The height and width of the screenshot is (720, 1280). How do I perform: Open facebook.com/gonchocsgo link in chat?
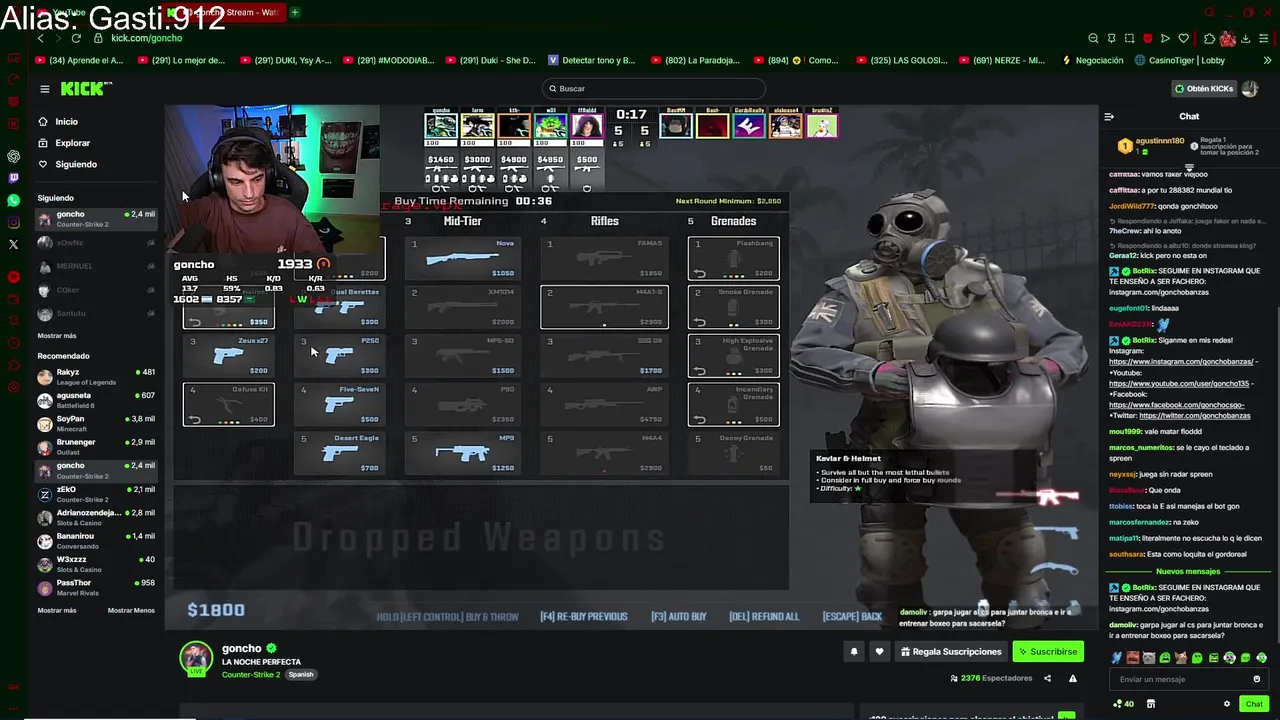coord(1176,405)
